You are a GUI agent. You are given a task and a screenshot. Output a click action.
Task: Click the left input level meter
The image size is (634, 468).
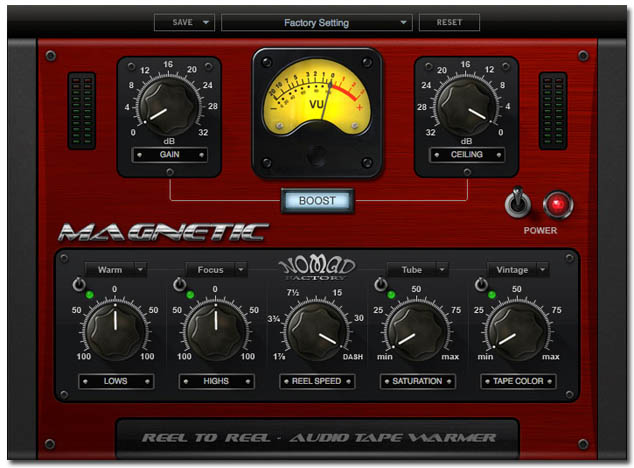[x=82, y=111]
